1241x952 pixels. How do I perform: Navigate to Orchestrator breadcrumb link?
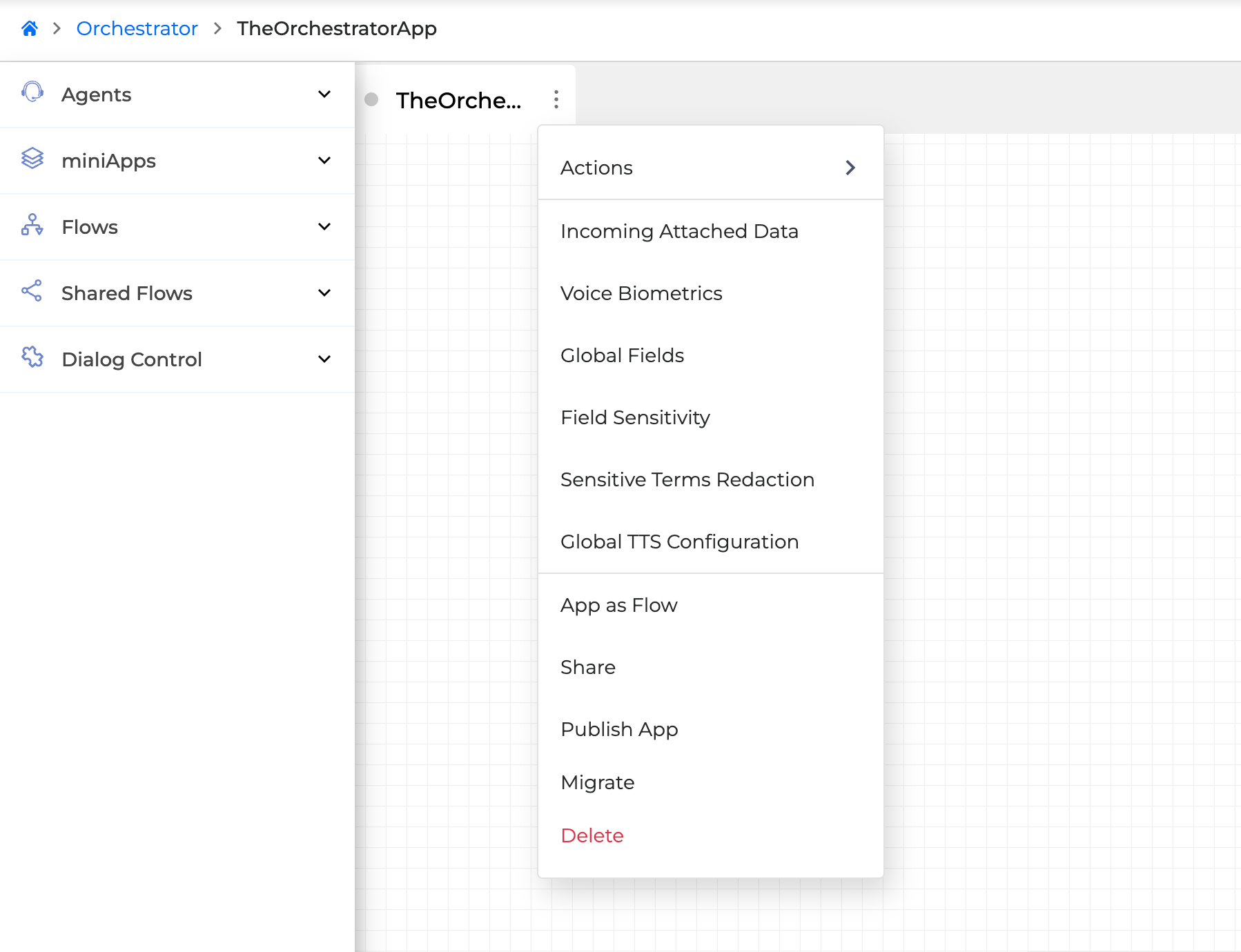(x=137, y=28)
